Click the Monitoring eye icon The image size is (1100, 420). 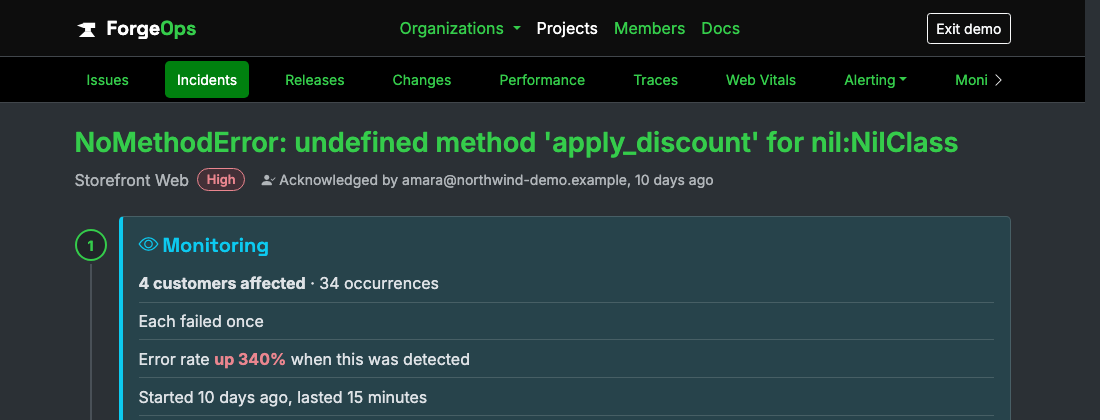(x=148, y=245)
